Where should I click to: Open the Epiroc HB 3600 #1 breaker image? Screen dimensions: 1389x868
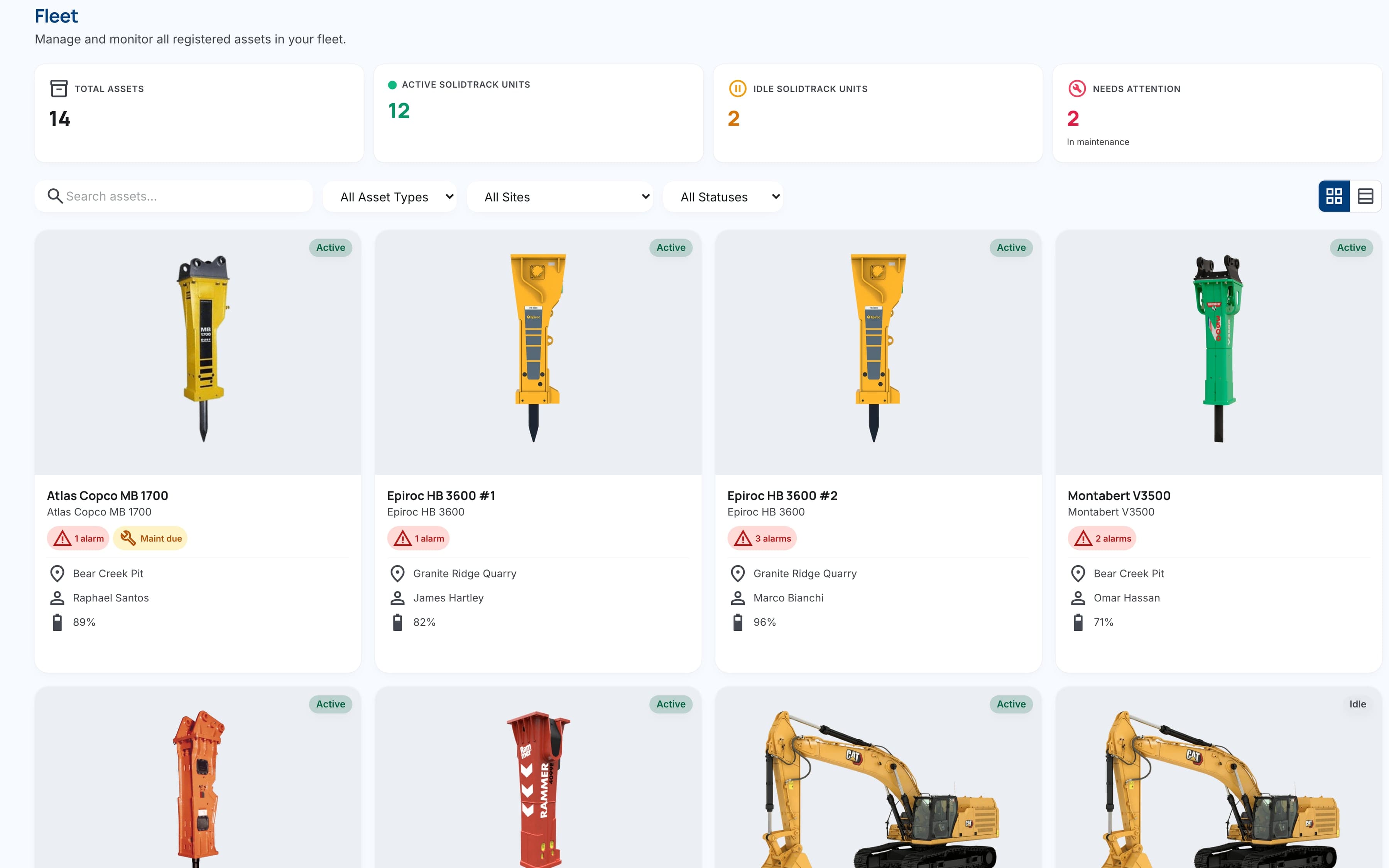[x=537, y=348]
